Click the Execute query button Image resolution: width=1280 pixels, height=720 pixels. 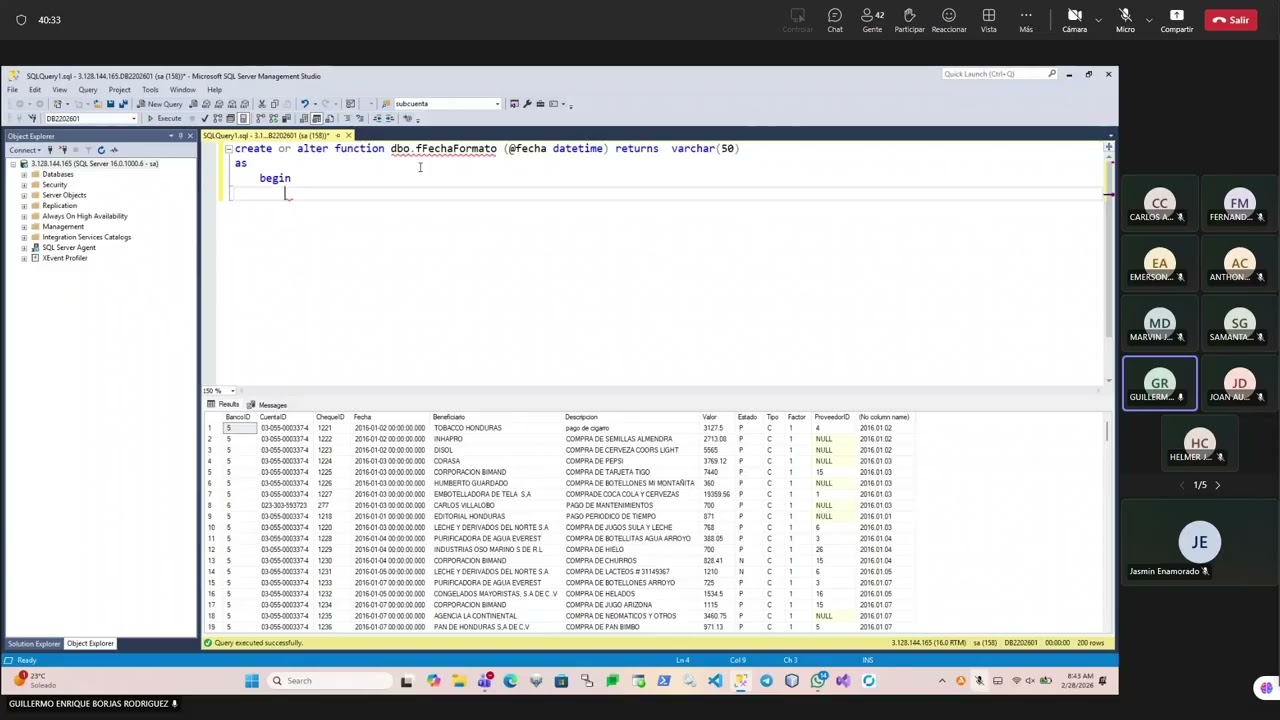pyautogui.click(x=164, y=118)
